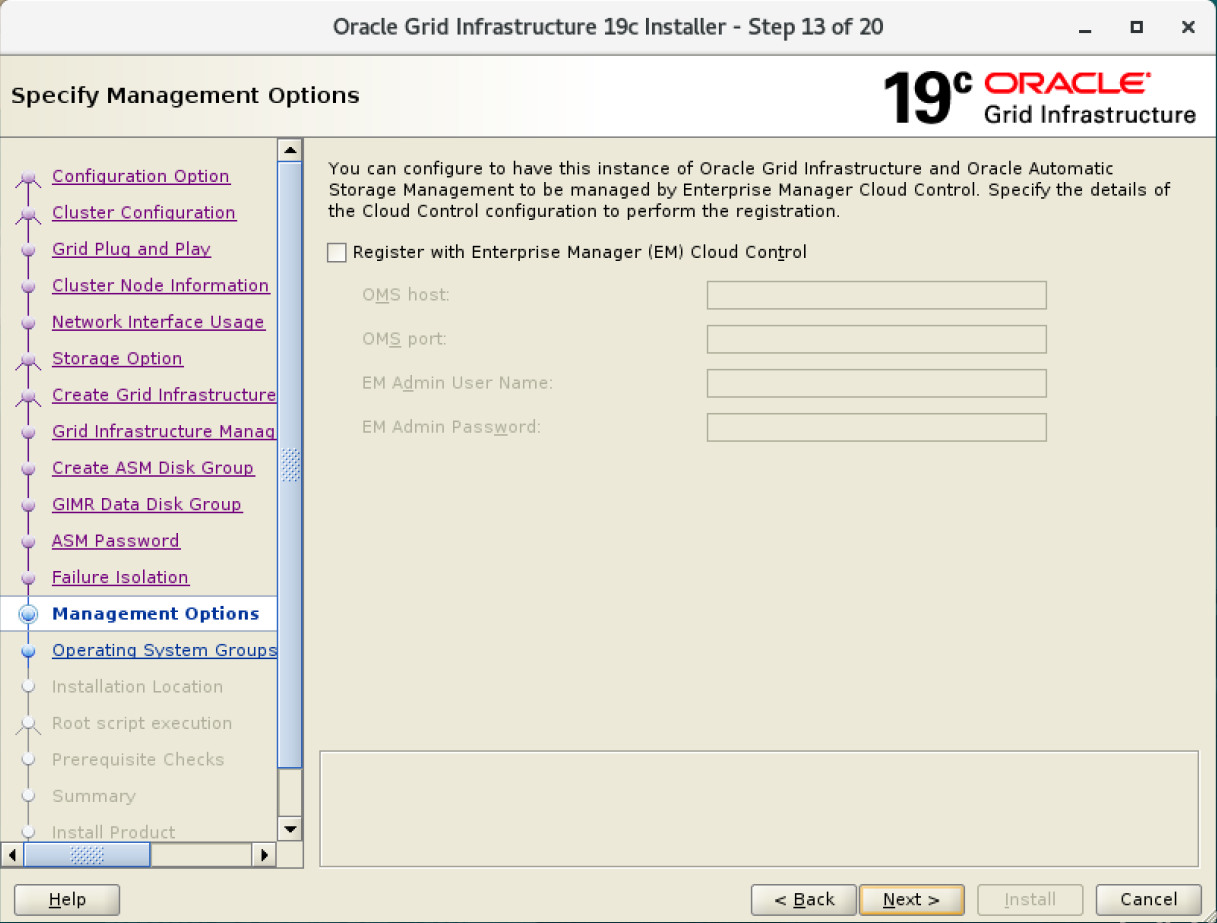Viewport: 1217px width, 923px height.
Task: Click the Grid Plug and Play bullet icon
Action: pos(28,250)
